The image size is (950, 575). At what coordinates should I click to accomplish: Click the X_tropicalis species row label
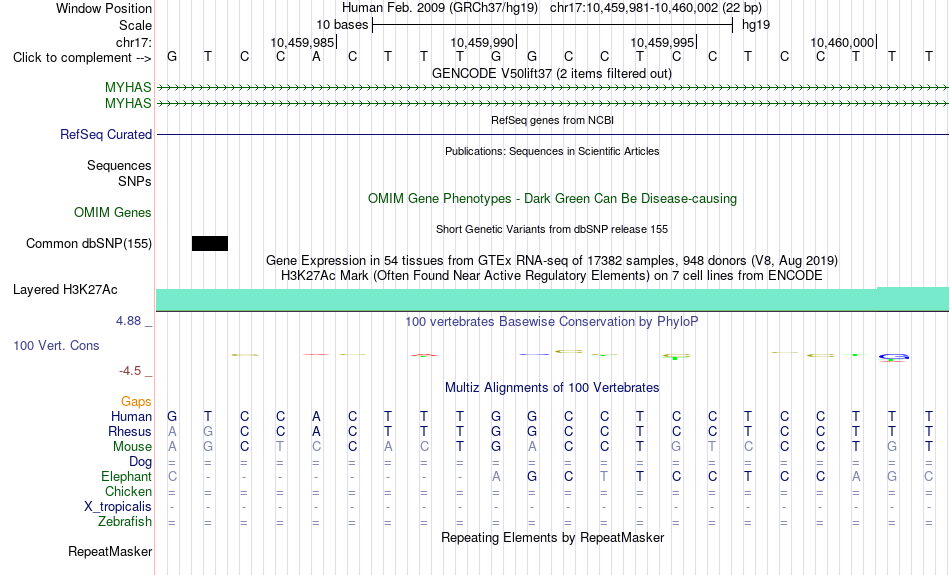pyautogui.click(x=118, y=507)
